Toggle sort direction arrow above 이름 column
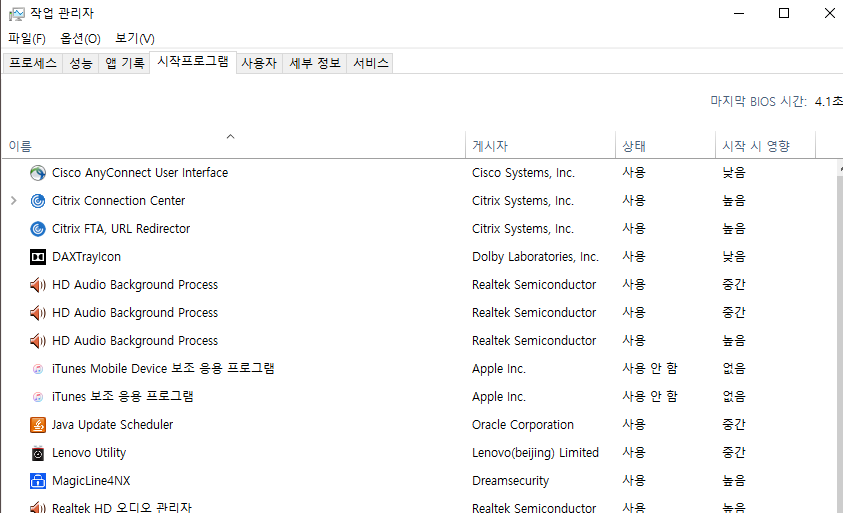843x513 pixels. click(x=230, y=137)
